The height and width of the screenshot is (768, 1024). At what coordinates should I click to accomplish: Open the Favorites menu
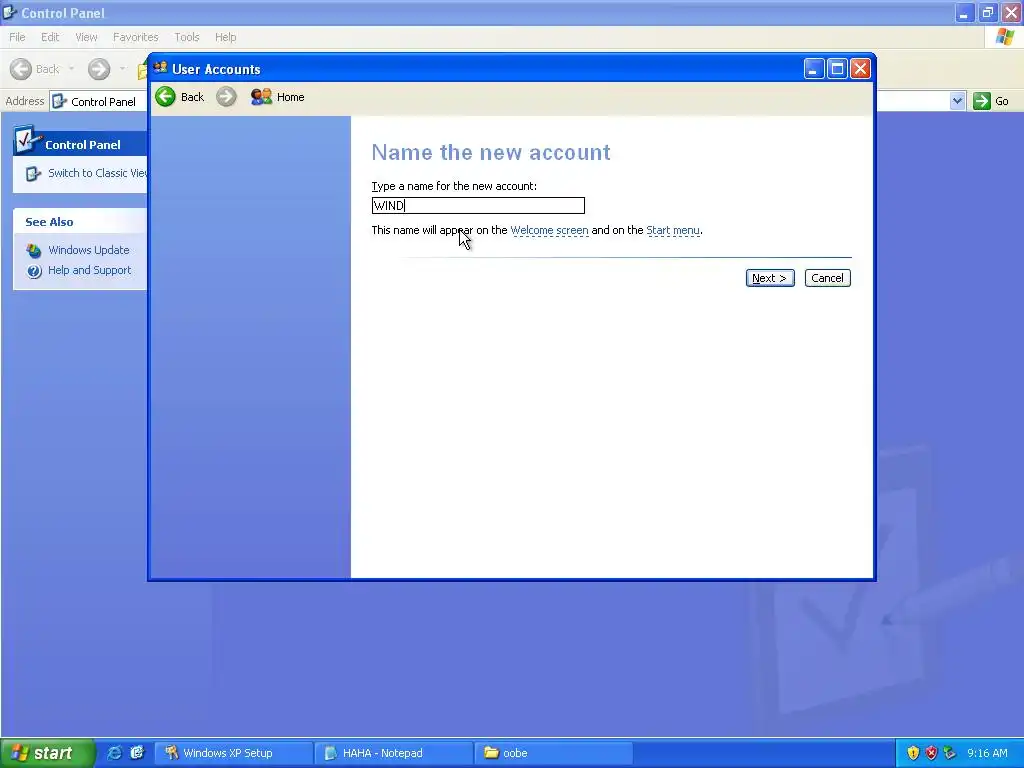point(135,37)
